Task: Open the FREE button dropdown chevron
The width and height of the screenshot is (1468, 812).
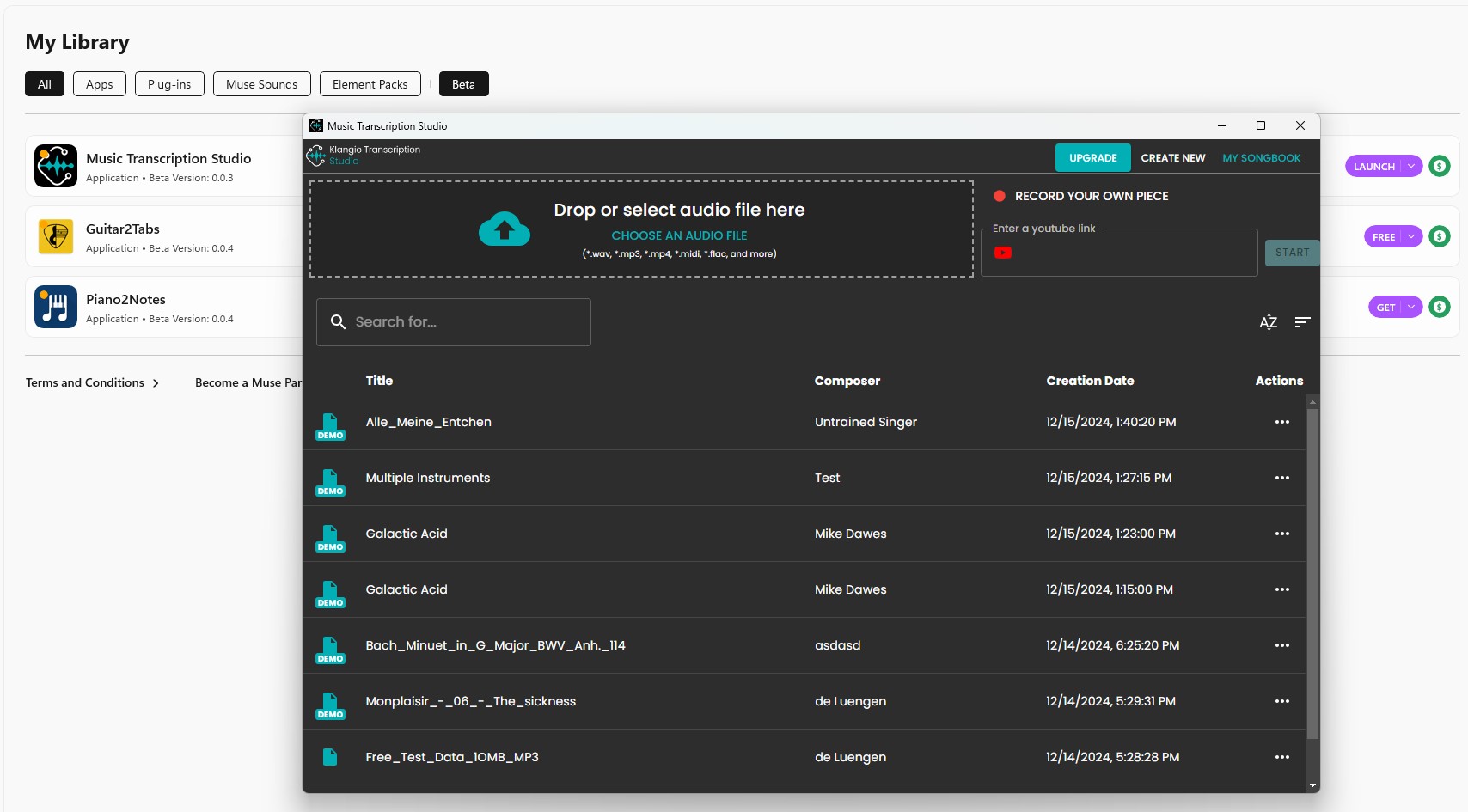Action: tap(1410, 236)
